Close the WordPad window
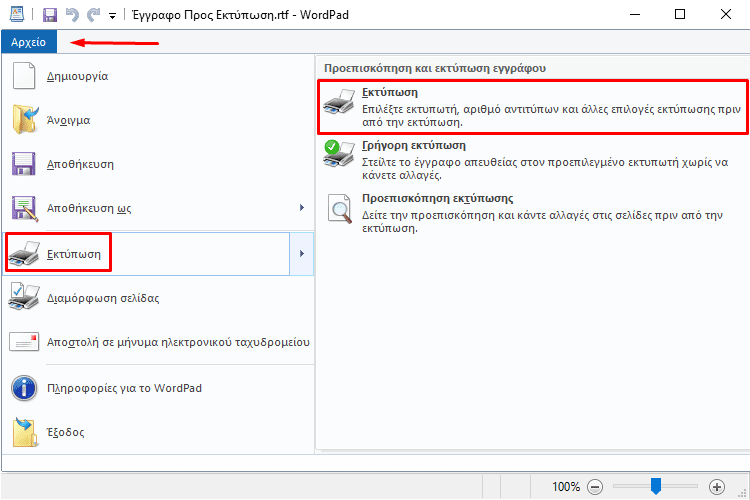 pyautogui.click(x=726, y=14)
